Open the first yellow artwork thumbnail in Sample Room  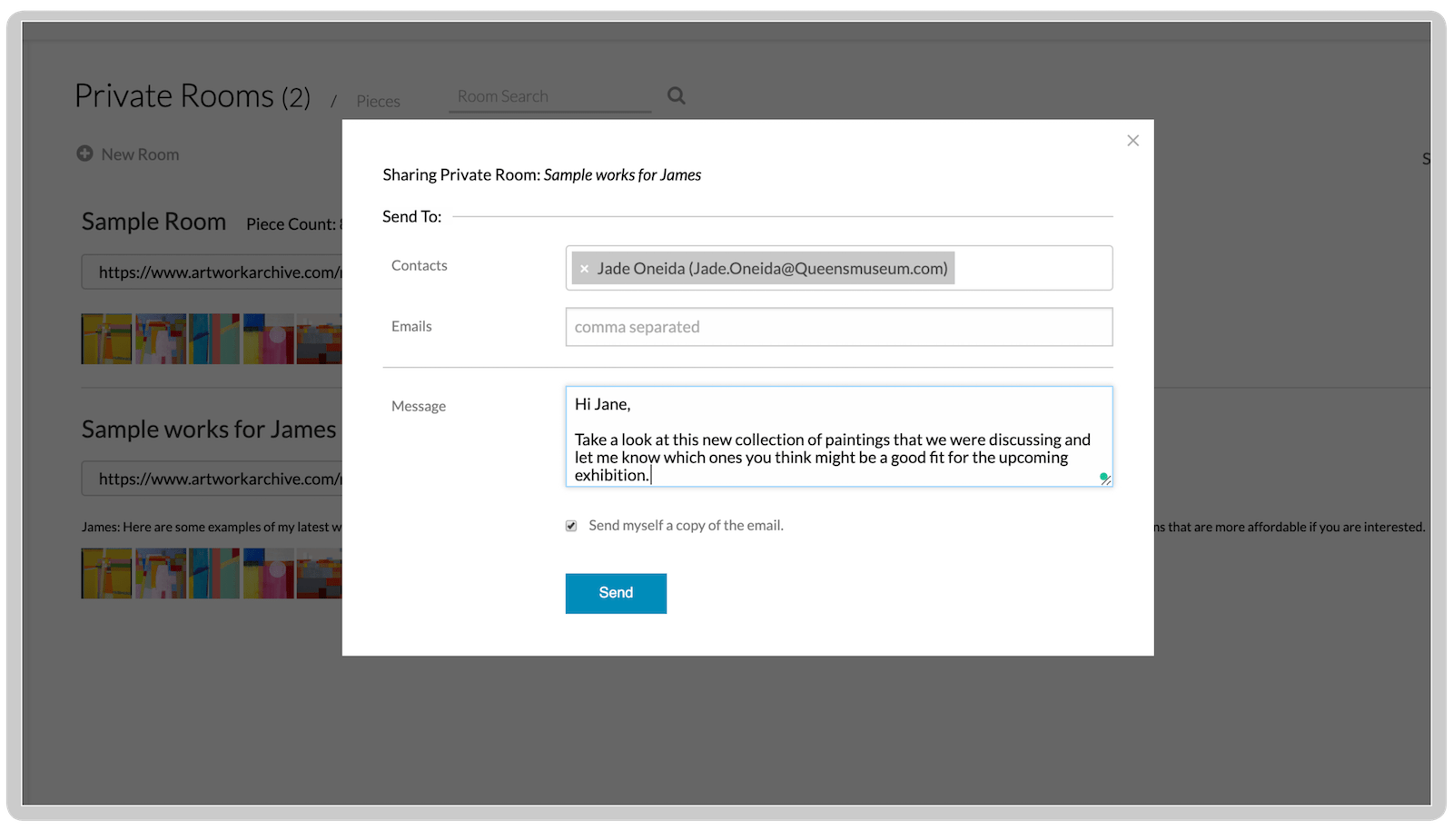(105, 338)
